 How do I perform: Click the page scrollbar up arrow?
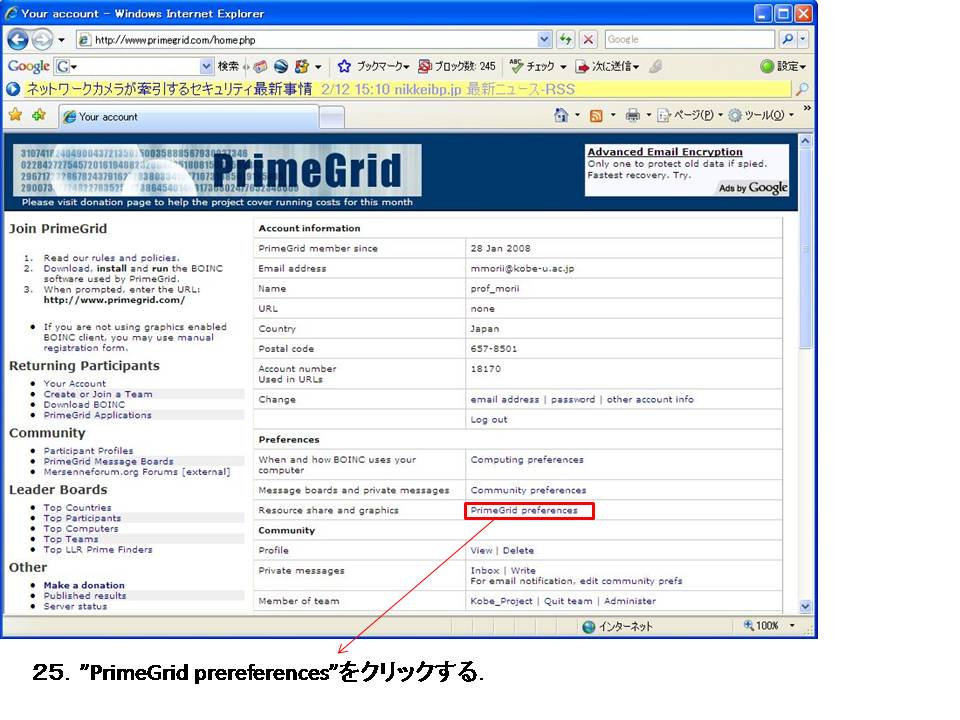click(x=806, y=141)
